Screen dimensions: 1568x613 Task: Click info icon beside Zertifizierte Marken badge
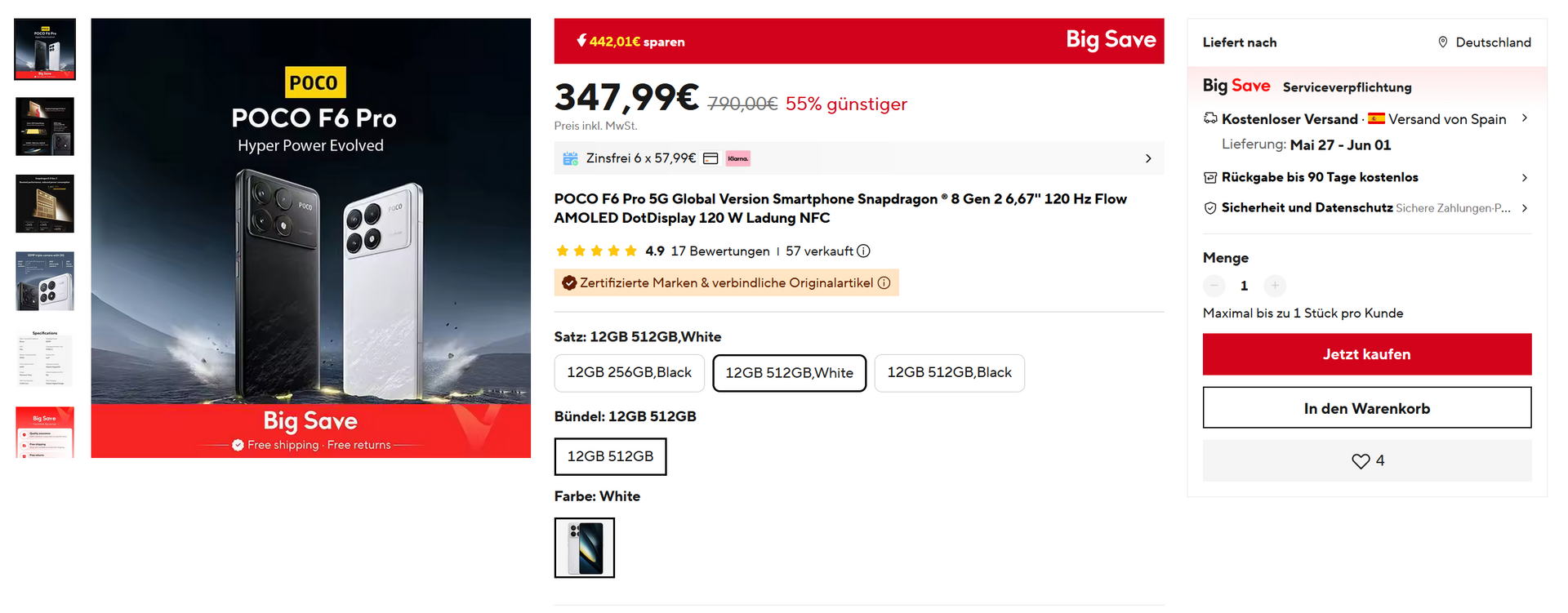pyautogui.click(x=884, y=283)
